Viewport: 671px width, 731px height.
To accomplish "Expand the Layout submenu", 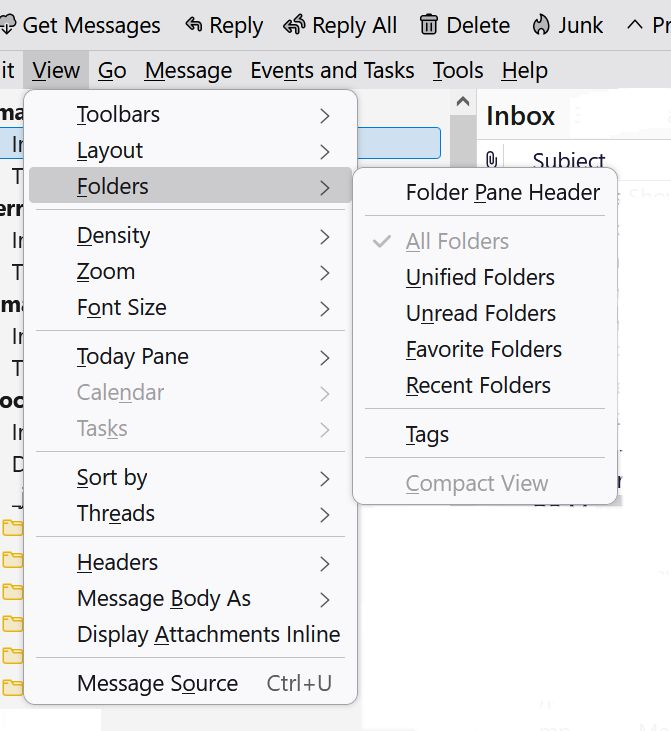I will (190, 151).
